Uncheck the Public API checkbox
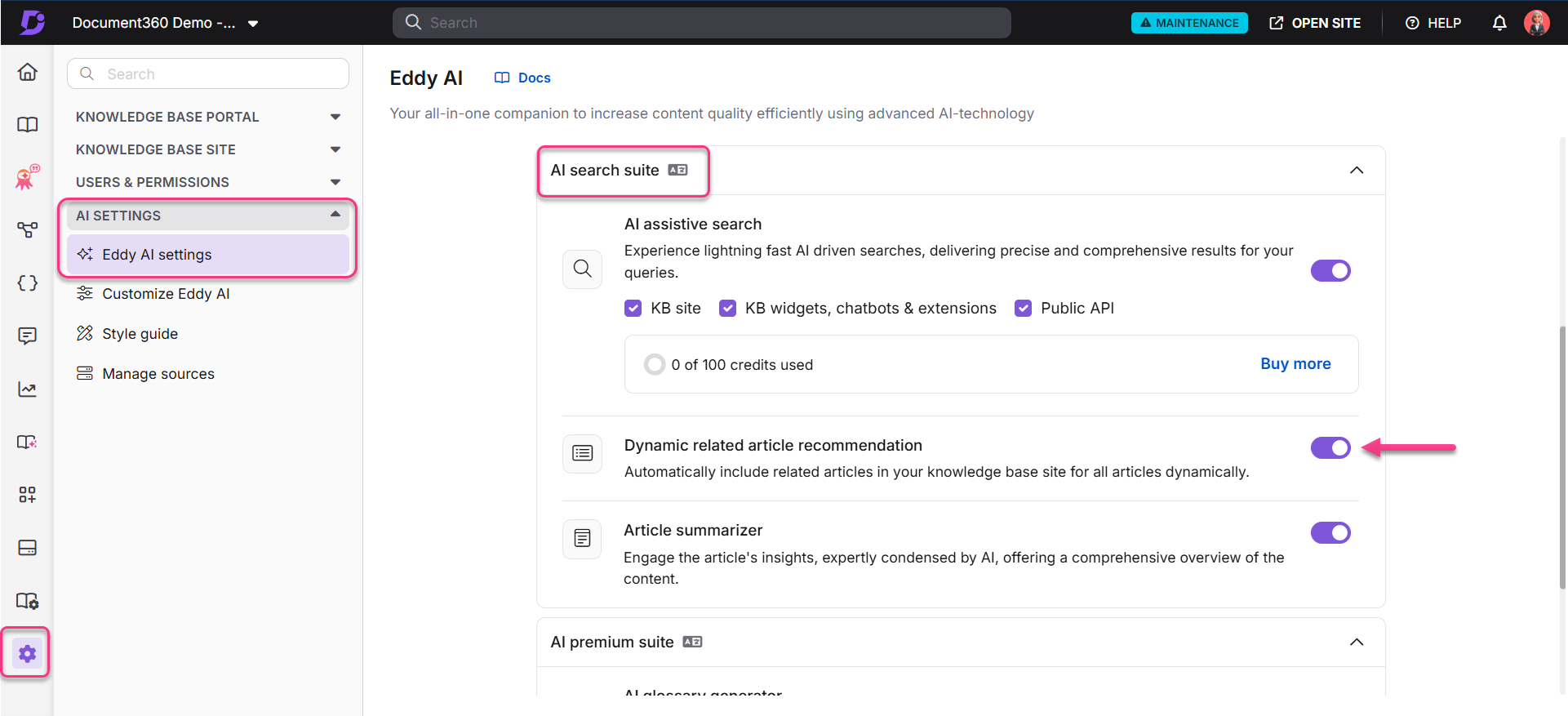 point(1023,309)
